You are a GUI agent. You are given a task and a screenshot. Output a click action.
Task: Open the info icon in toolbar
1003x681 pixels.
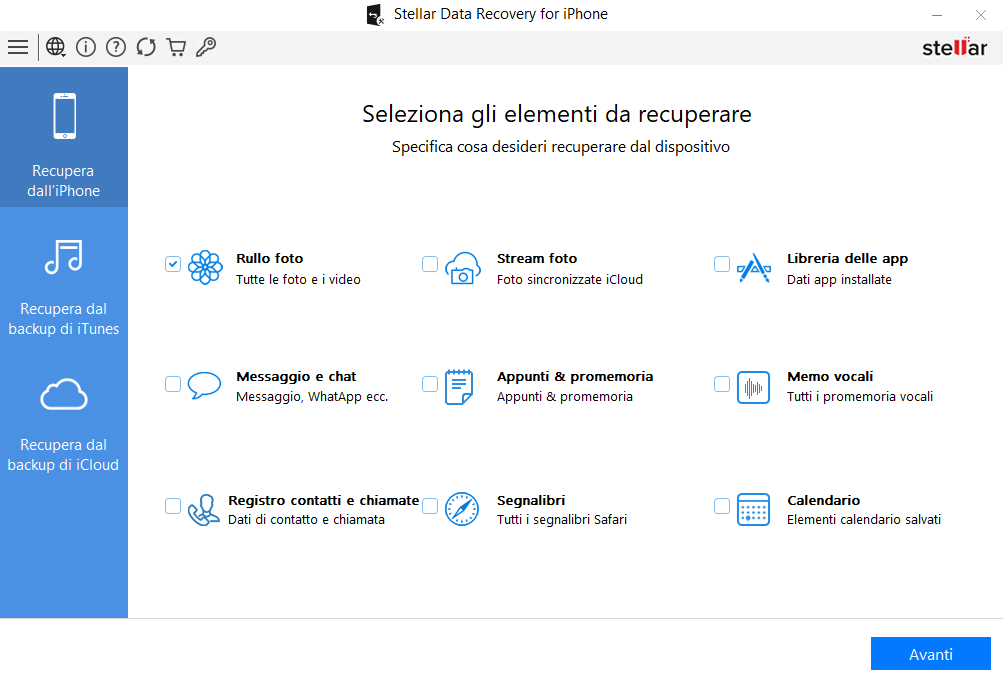[86, 47]
